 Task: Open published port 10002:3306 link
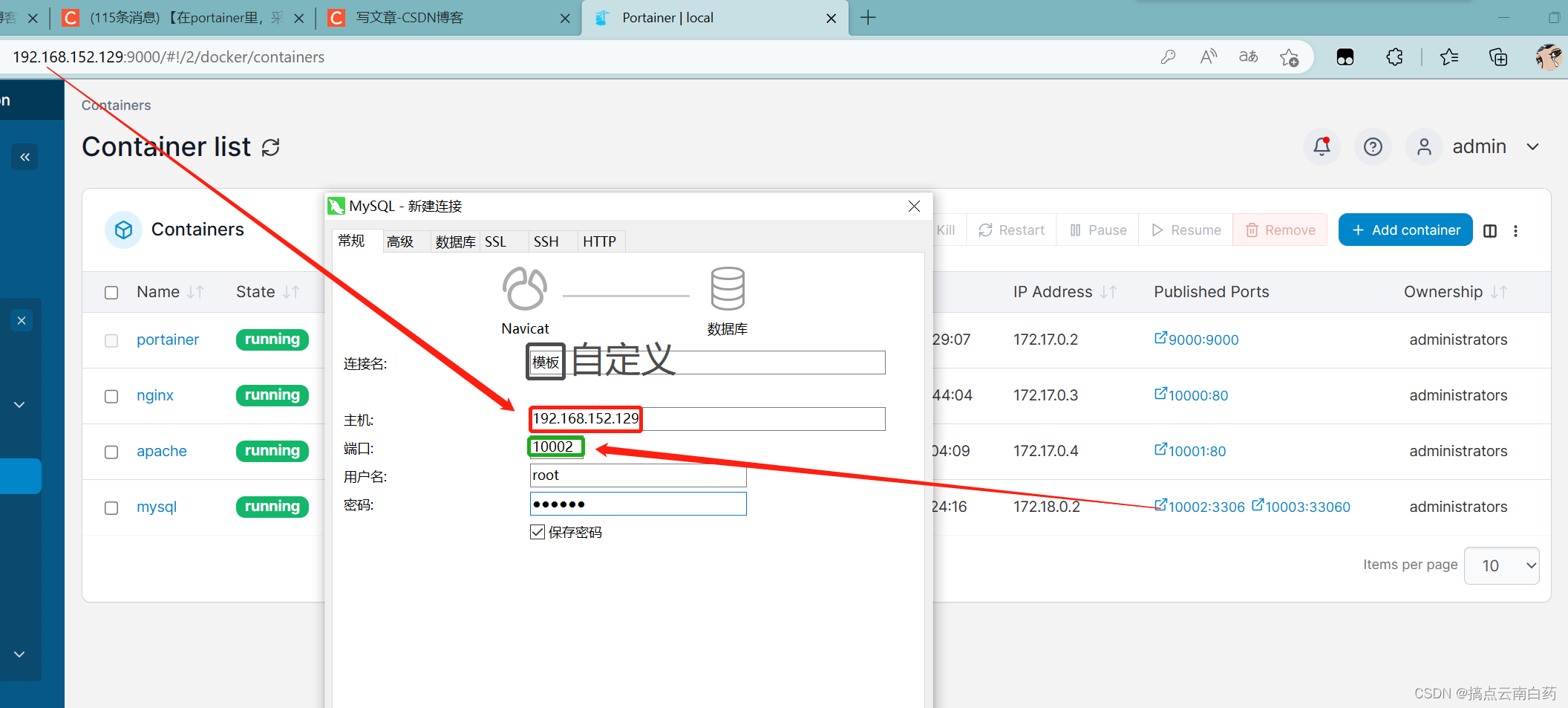pyautogui.click(x=1200, y=507)
